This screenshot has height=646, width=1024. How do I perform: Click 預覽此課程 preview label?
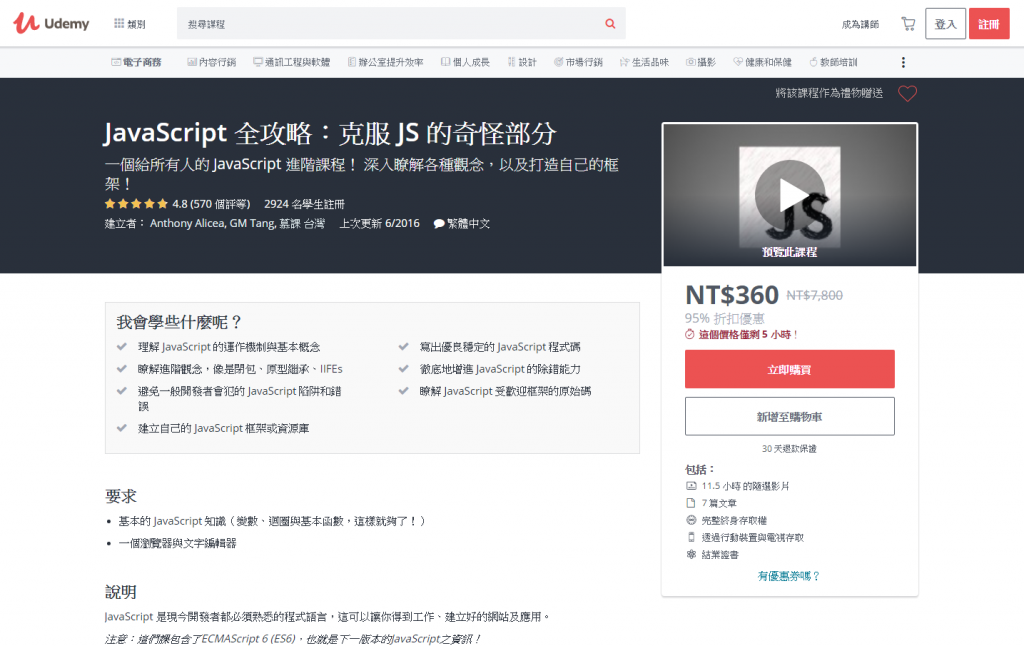tap(790, 252)
